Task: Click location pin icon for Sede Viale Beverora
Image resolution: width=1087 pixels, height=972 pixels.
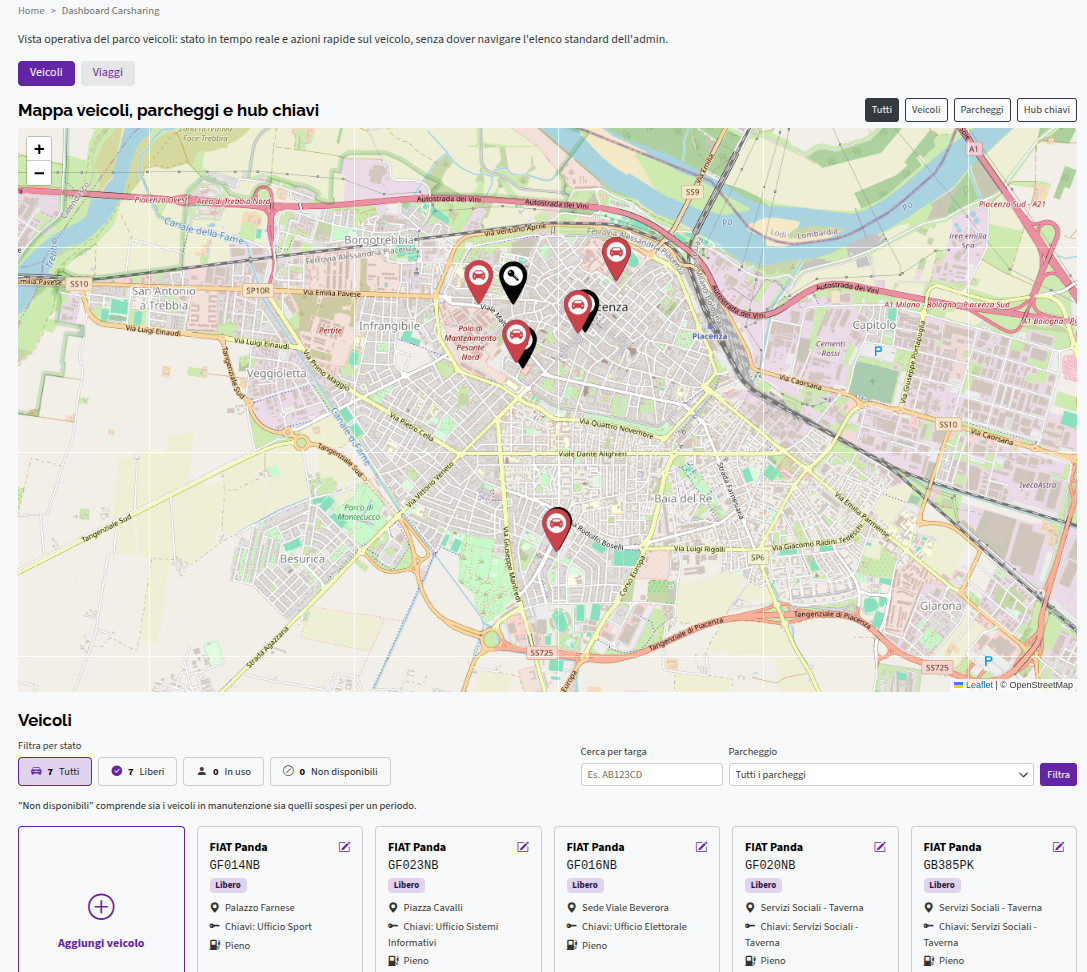Action: click(x=572, y=908)
